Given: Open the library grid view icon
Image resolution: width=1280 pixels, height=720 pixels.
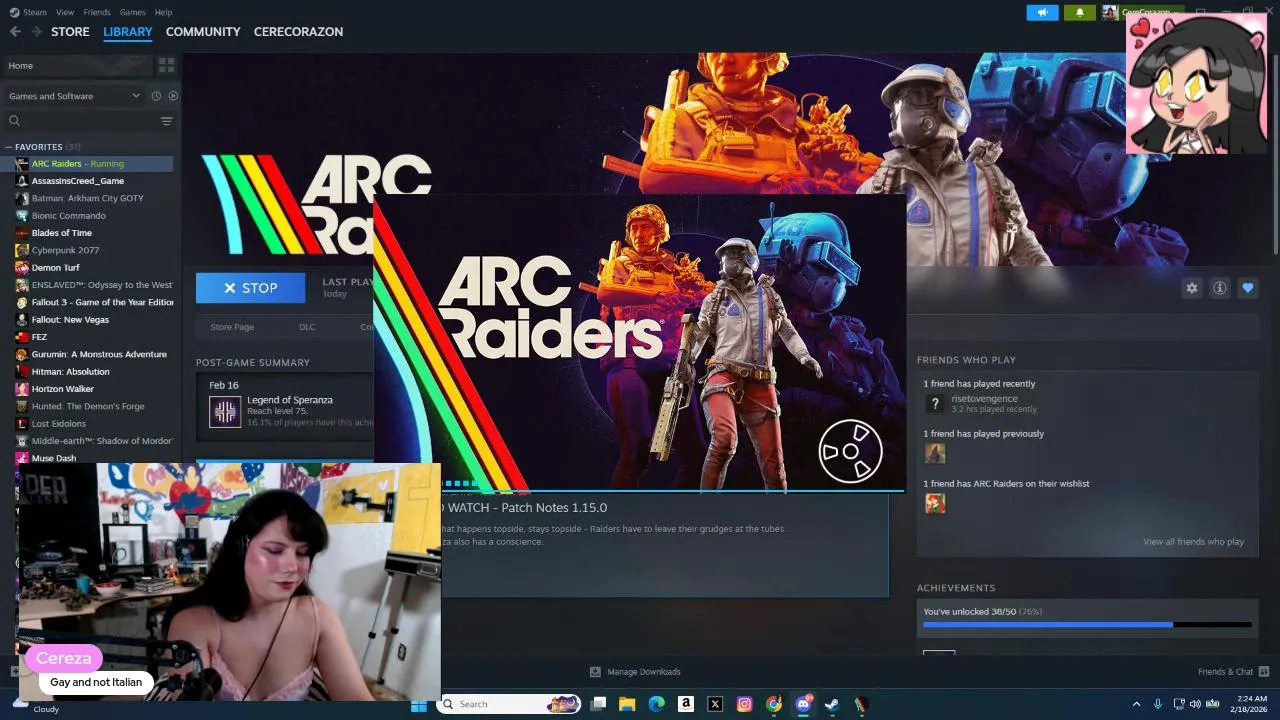Looking at the screenshot, I should click(166, 65).
